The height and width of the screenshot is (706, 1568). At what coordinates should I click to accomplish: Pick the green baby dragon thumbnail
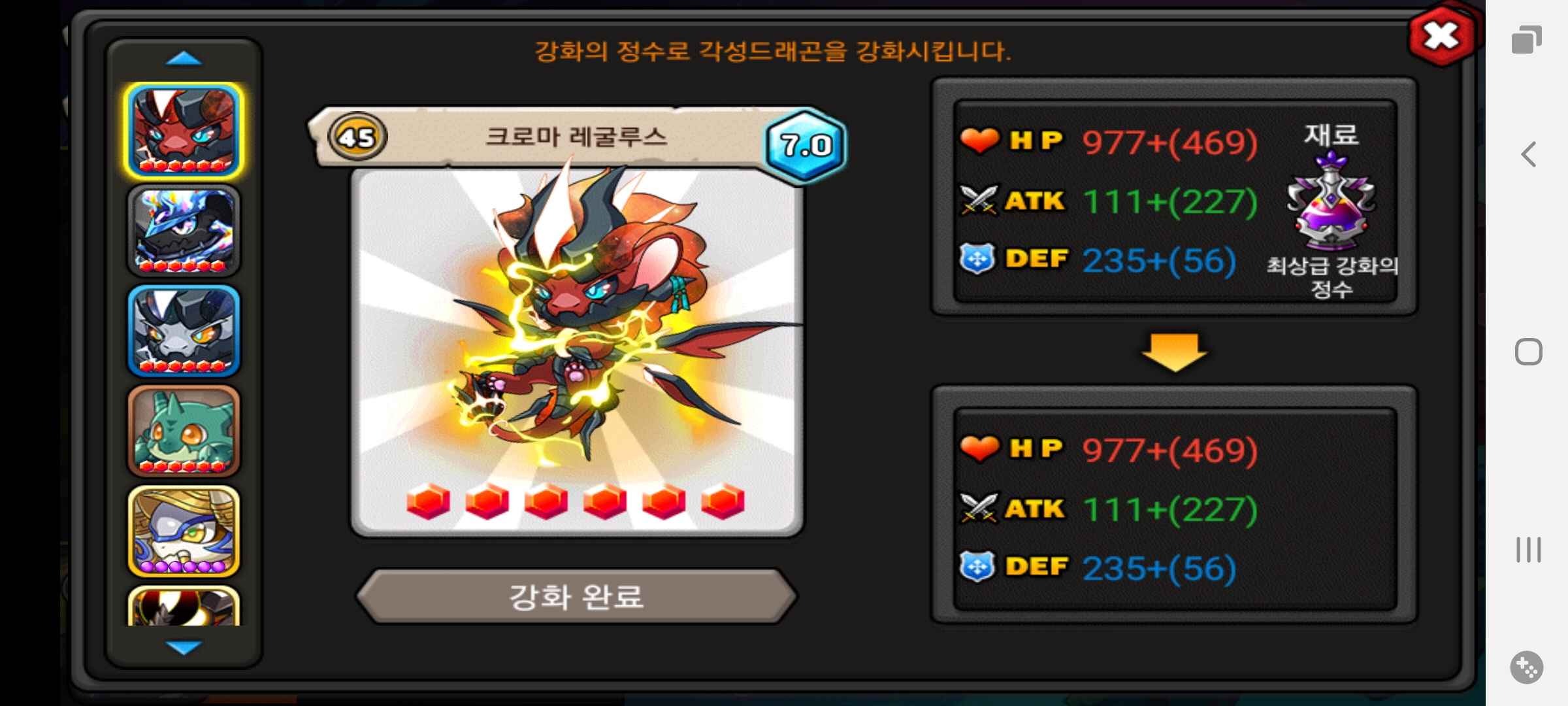tap(184, 431)
